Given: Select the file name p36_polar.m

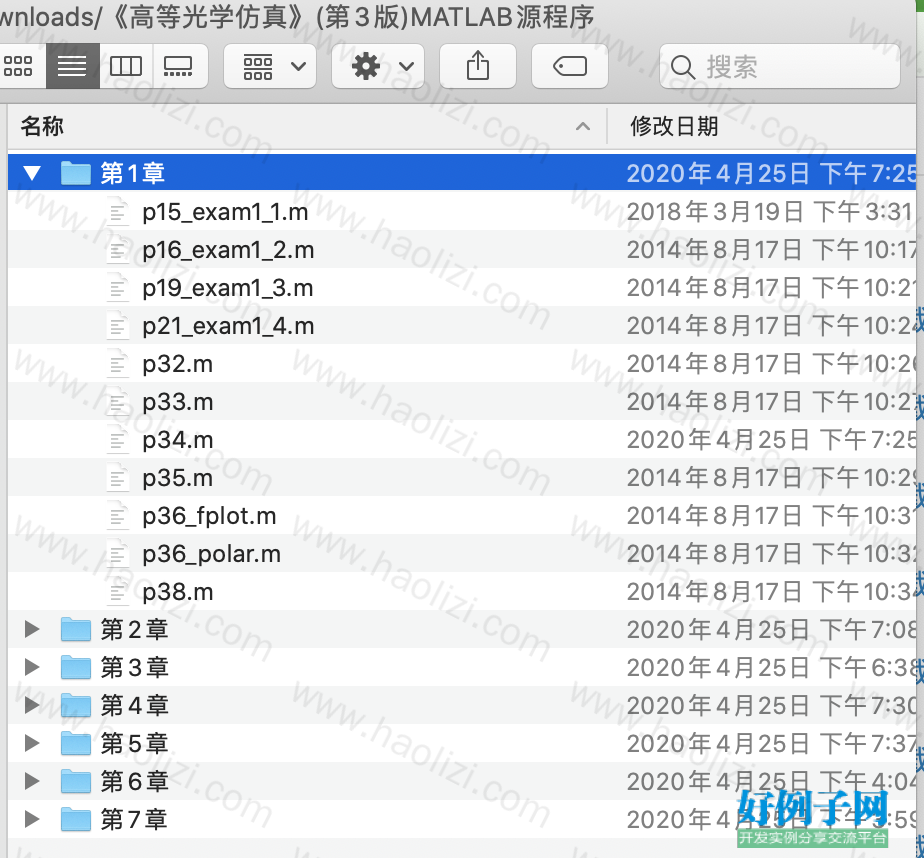Looking at the screenshot, I should (x=212, y=555).
